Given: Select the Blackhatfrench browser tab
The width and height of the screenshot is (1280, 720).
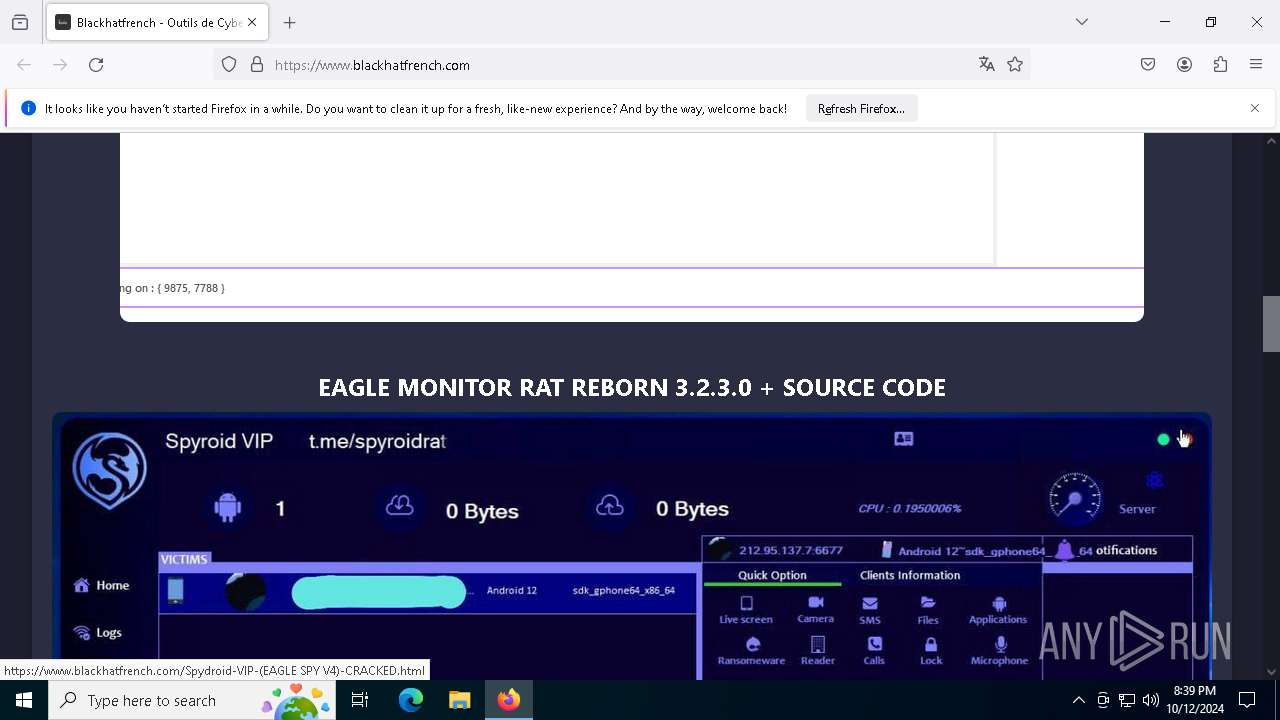Looking at the screenshot, I should (157, 22).
